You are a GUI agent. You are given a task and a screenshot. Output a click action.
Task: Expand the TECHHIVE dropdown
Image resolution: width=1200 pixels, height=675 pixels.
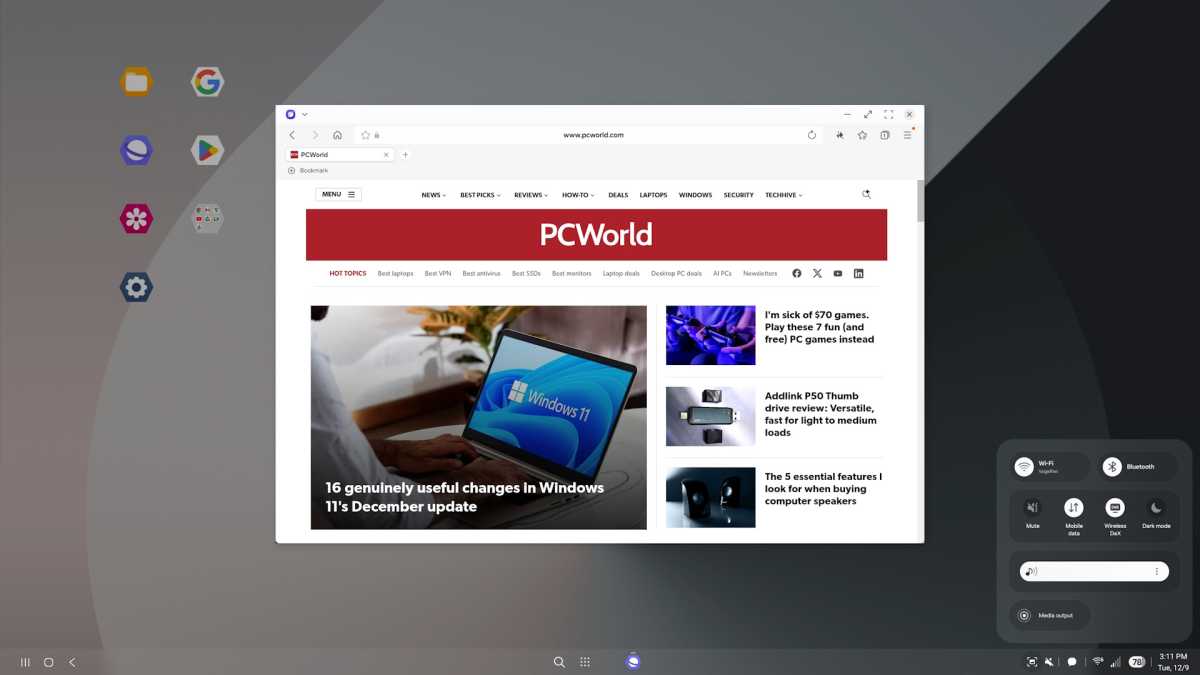click(x=784, y=195)
